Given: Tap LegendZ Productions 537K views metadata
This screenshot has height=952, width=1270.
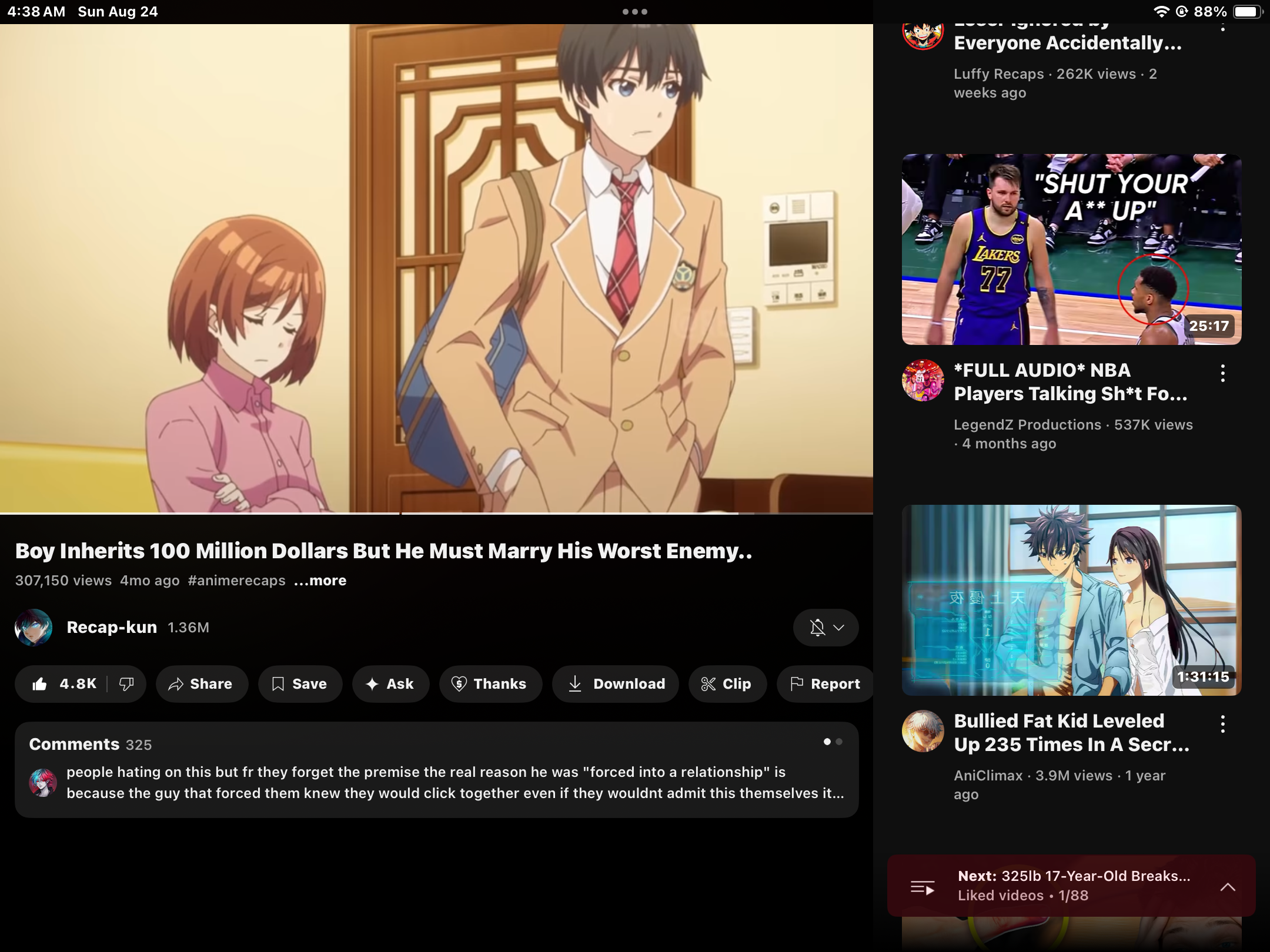Looking at the screenshot, I should (x=1073, y=434).
